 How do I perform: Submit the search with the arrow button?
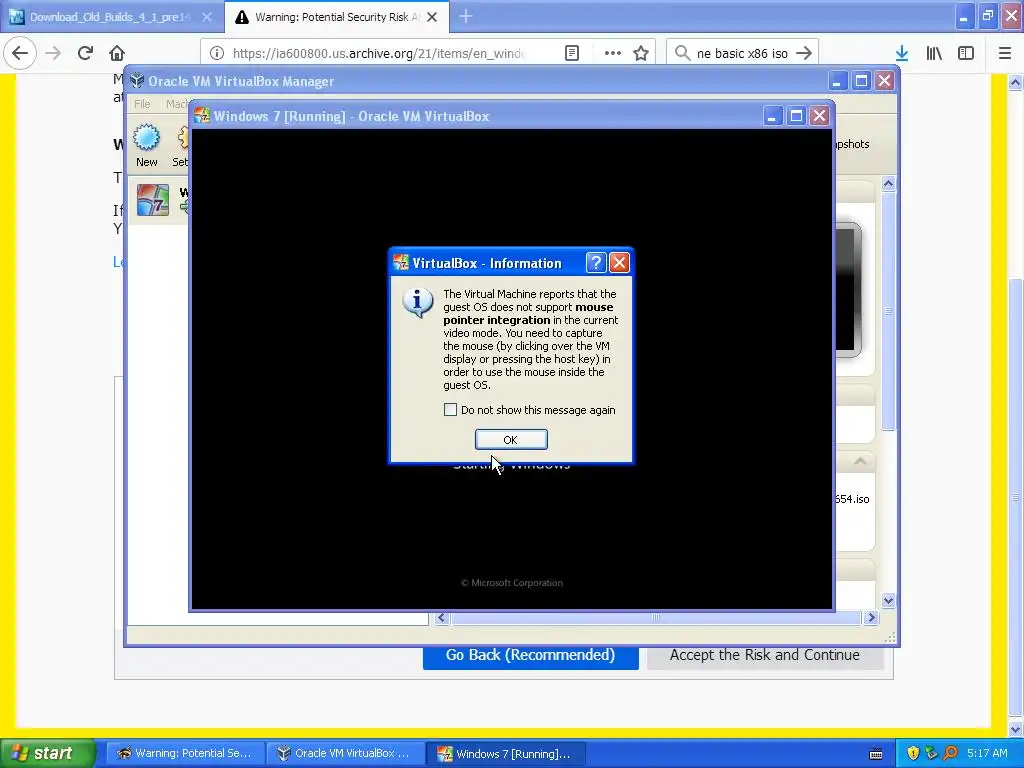(x=805, y=53)
